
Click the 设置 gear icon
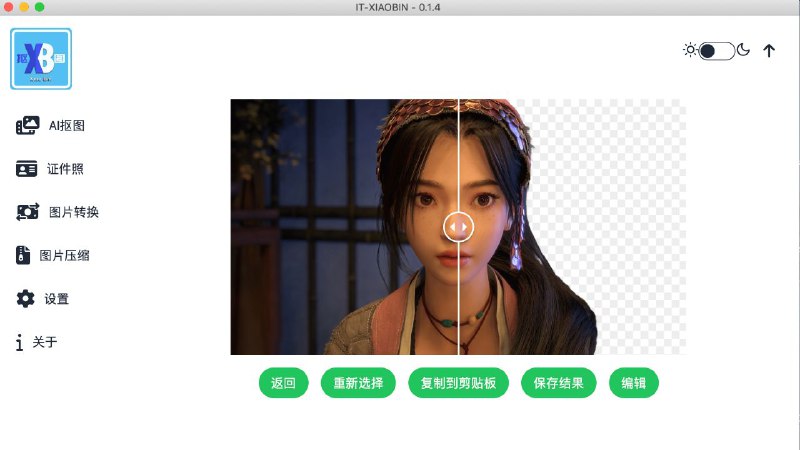point(25,298)
